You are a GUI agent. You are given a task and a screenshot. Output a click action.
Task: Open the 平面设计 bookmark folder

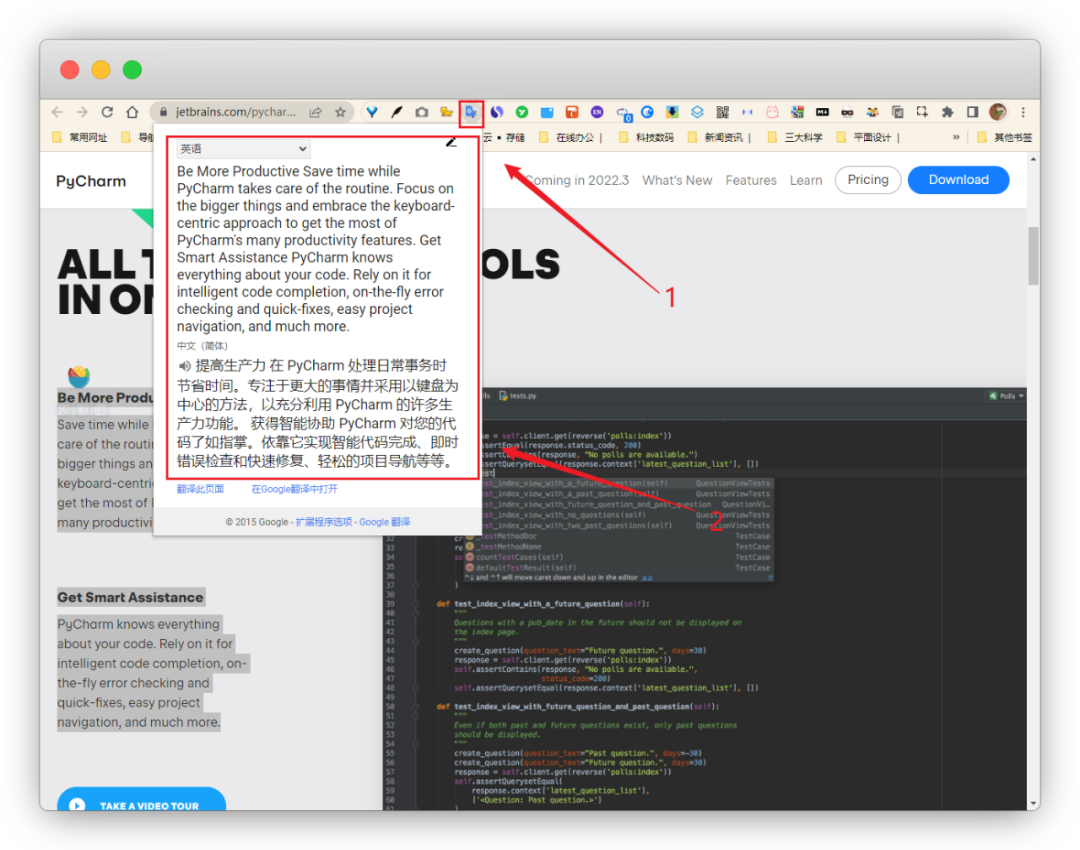(864, 137)
